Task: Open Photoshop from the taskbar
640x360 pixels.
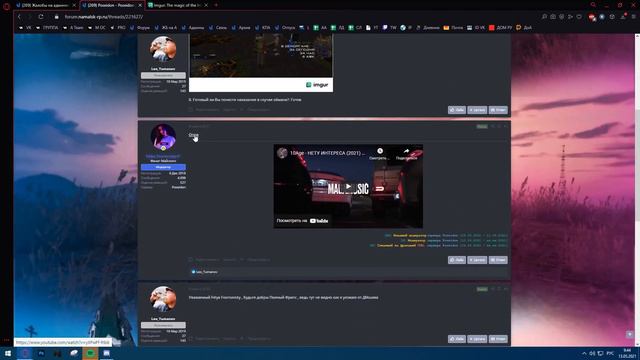Action: [x=41, y=353]
